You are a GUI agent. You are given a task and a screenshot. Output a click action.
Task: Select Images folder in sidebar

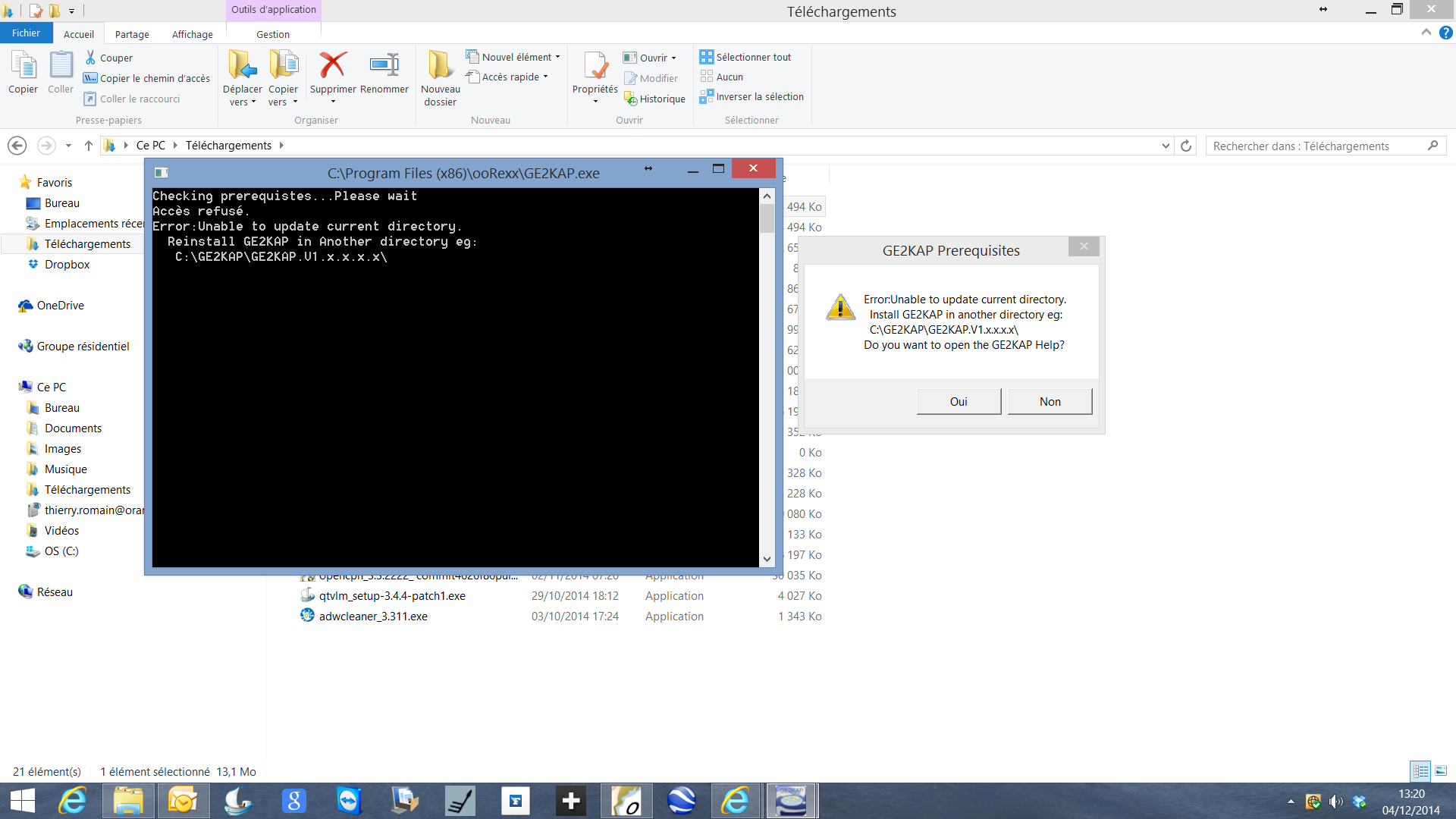click(63, 449)
